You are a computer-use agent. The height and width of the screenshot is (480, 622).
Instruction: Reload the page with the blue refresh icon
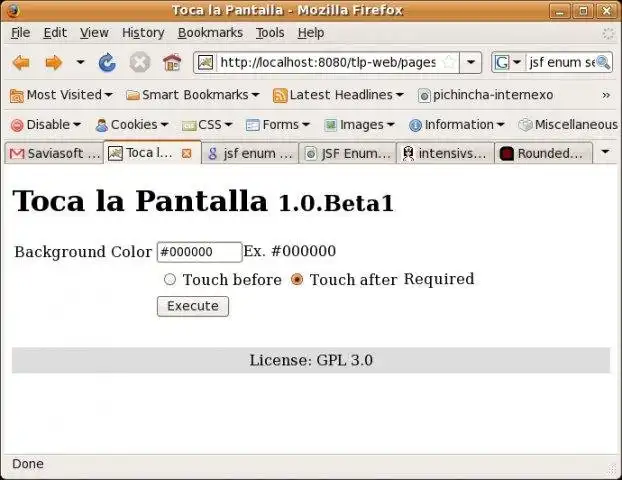(107, 63)
